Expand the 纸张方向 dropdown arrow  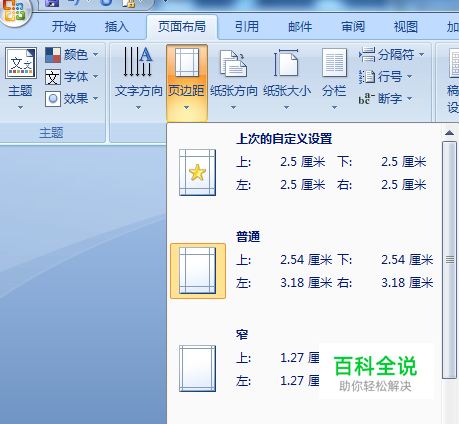click(x=233, y=108)
